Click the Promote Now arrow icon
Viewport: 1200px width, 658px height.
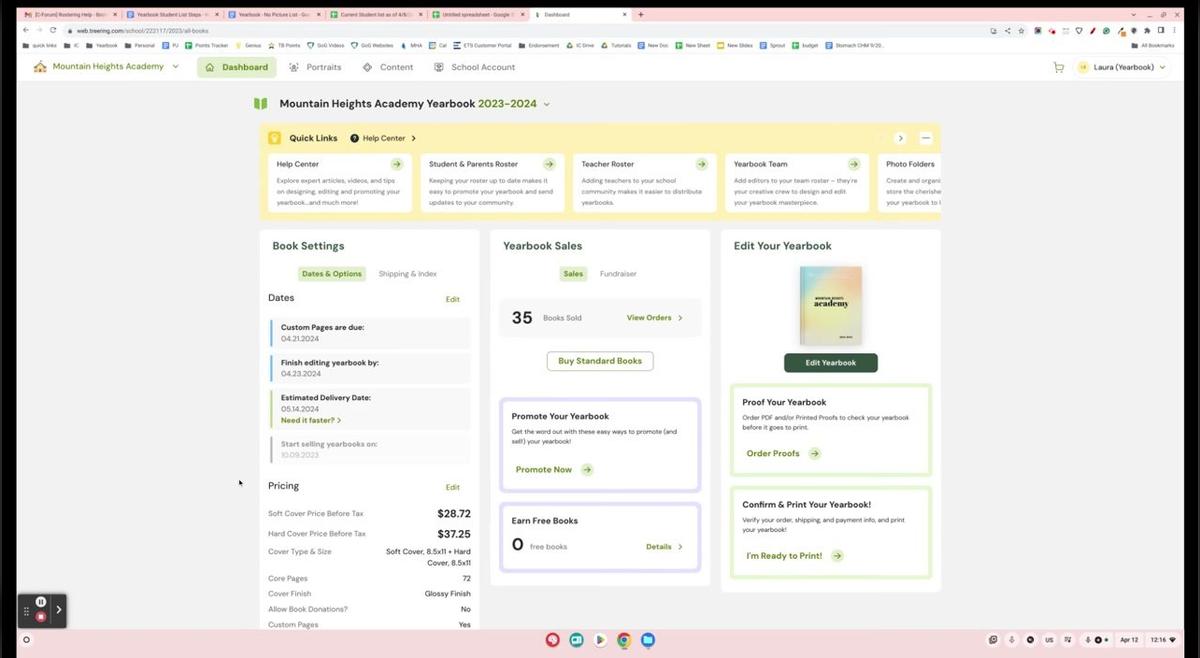coord(587,469)
